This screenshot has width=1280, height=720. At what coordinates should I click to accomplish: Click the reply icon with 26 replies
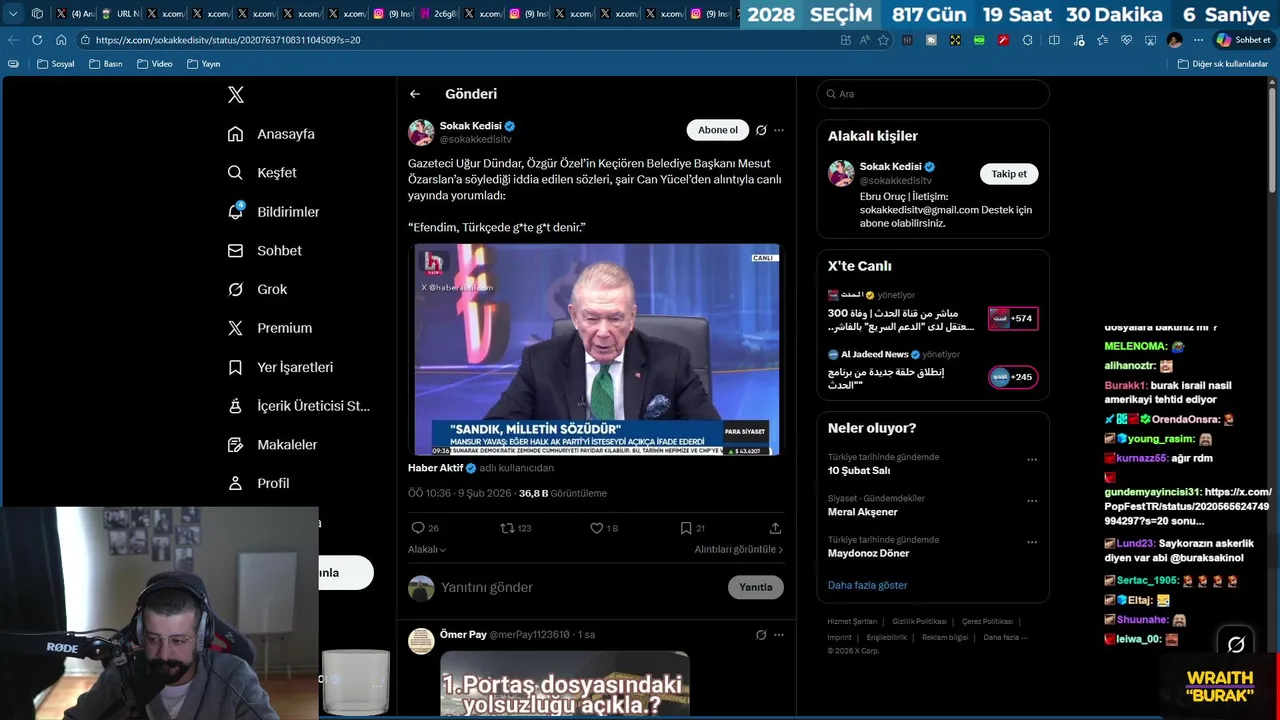(418, 528)
